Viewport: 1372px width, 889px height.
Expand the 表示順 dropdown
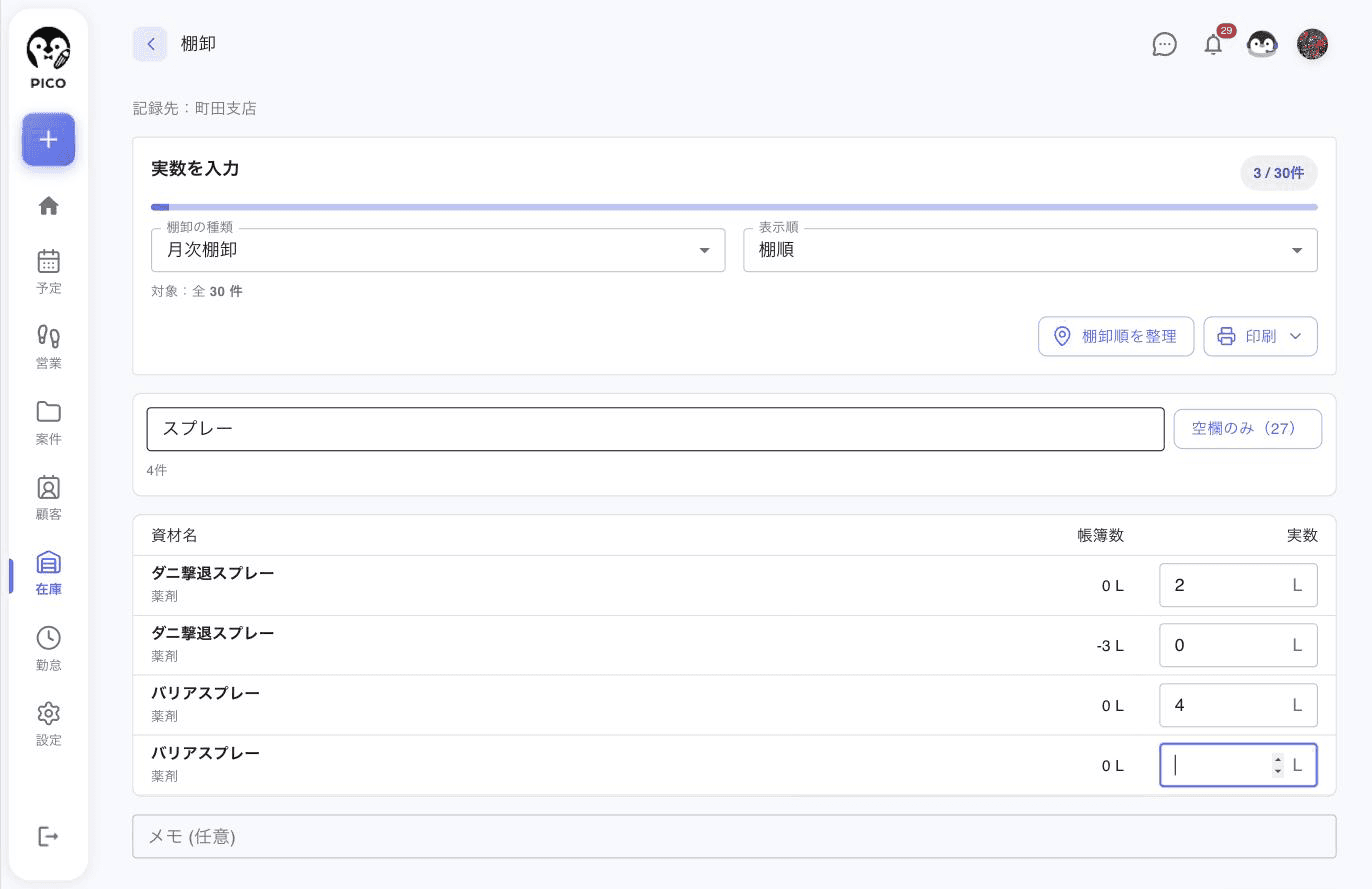pos(1030,250)
